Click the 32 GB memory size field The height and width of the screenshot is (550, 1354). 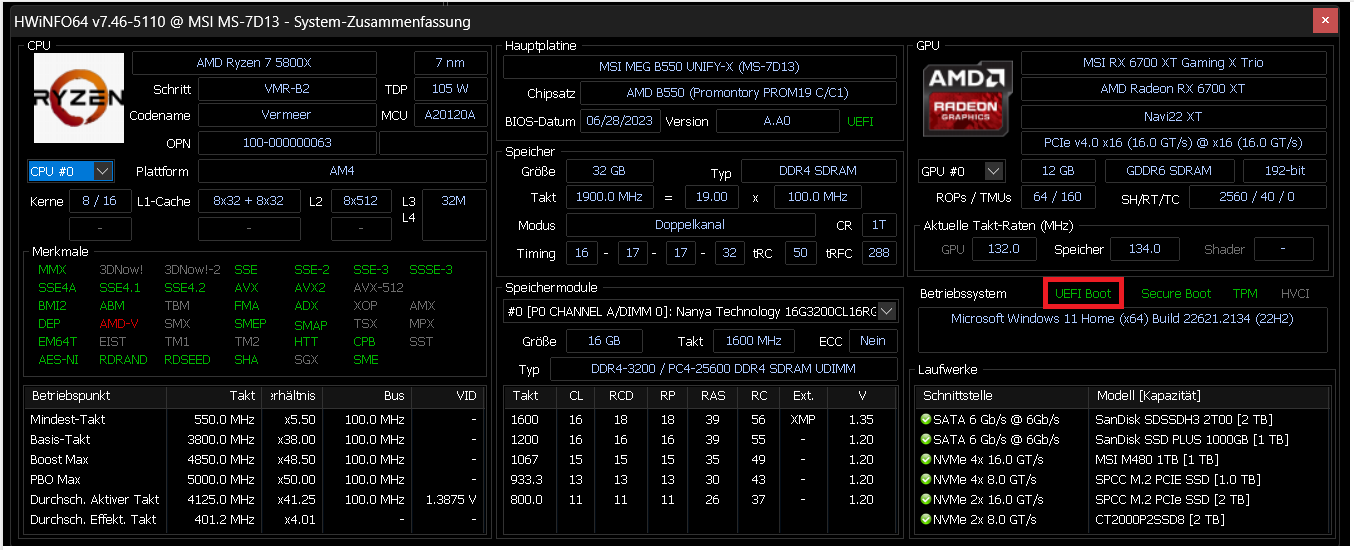click(609, 172)
